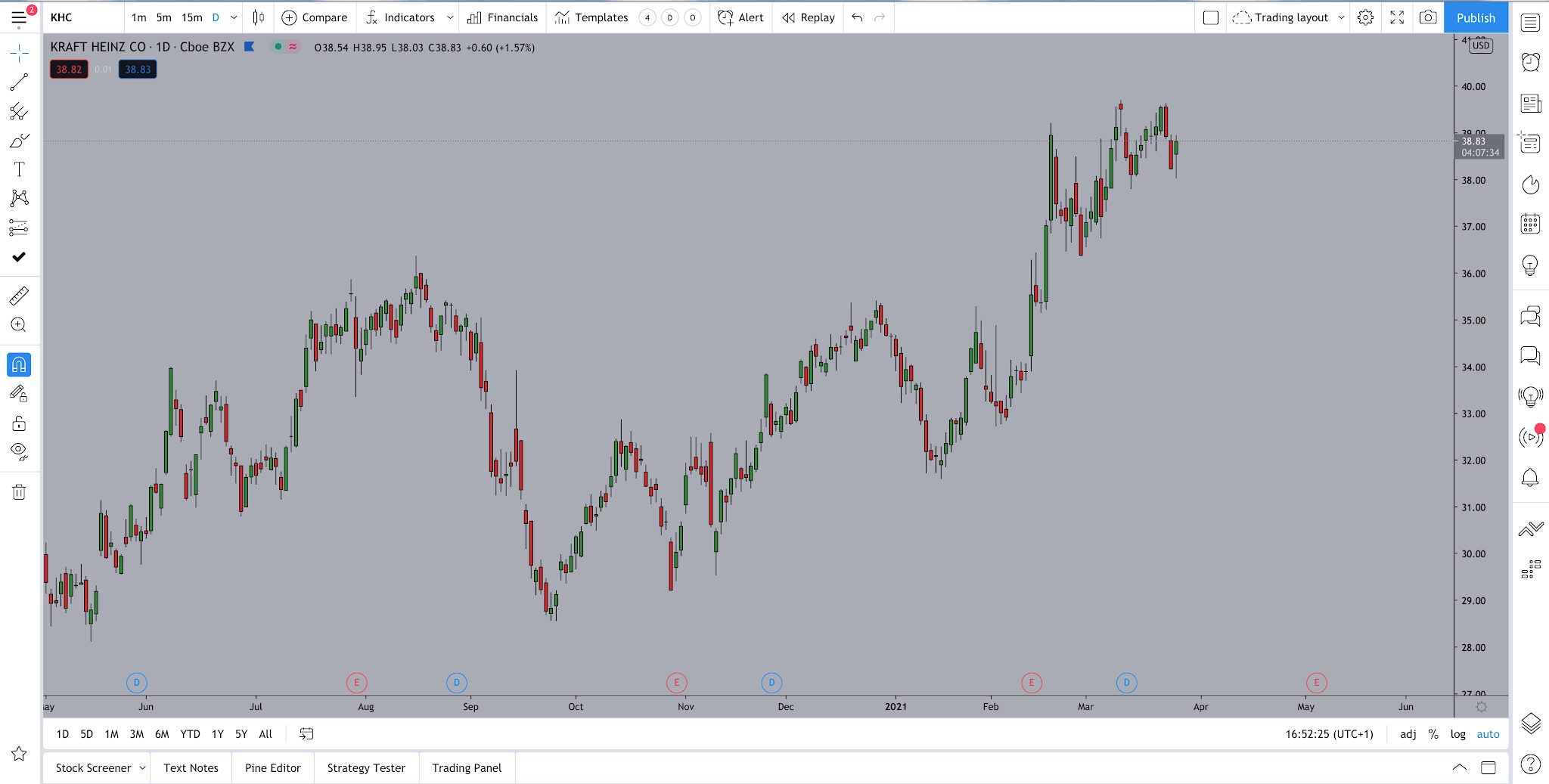Toggle magnet mode snapping

pyautogui.click(x=19, y=365)
